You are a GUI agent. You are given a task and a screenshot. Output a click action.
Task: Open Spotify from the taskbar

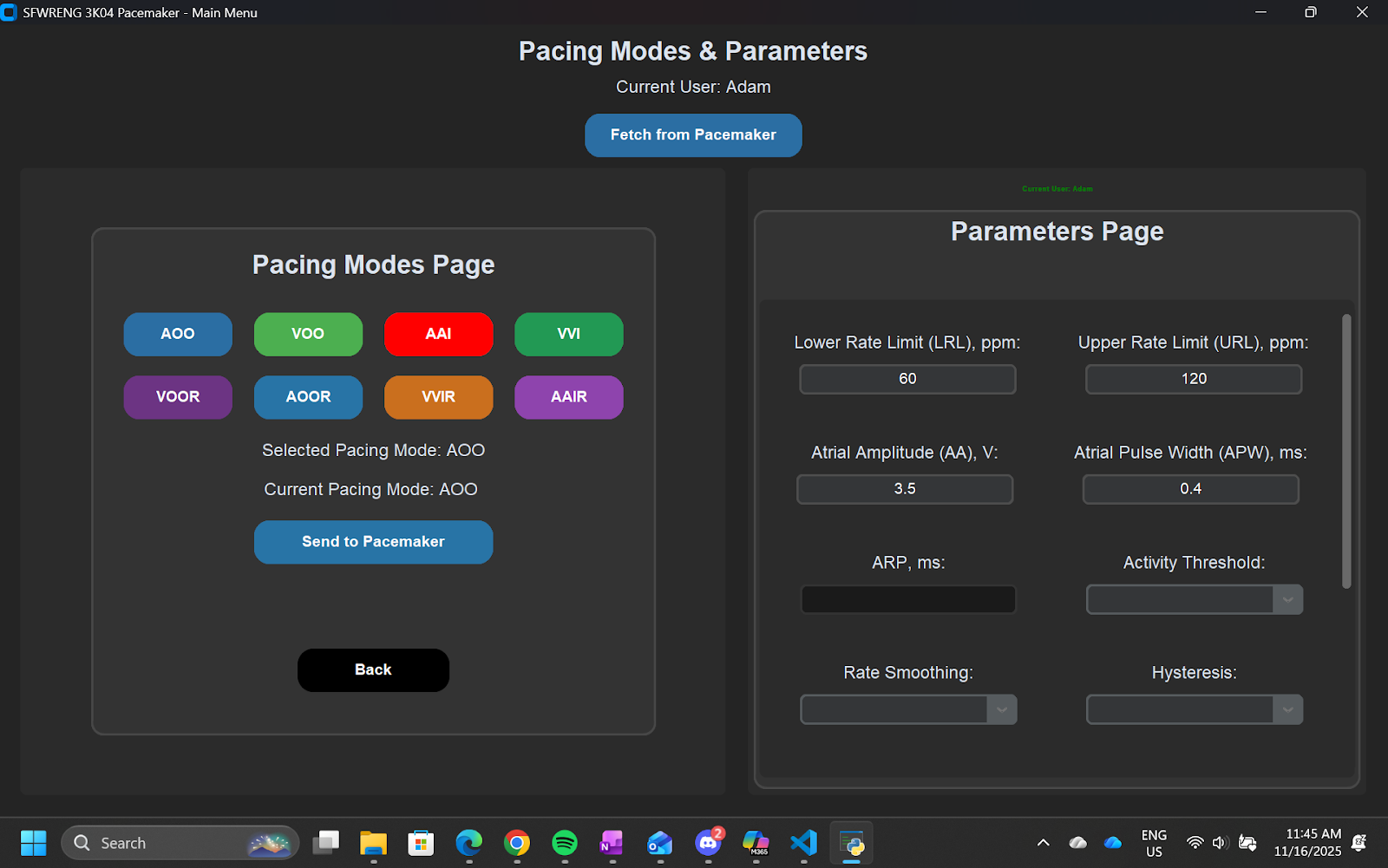click(x=564, y=842)
